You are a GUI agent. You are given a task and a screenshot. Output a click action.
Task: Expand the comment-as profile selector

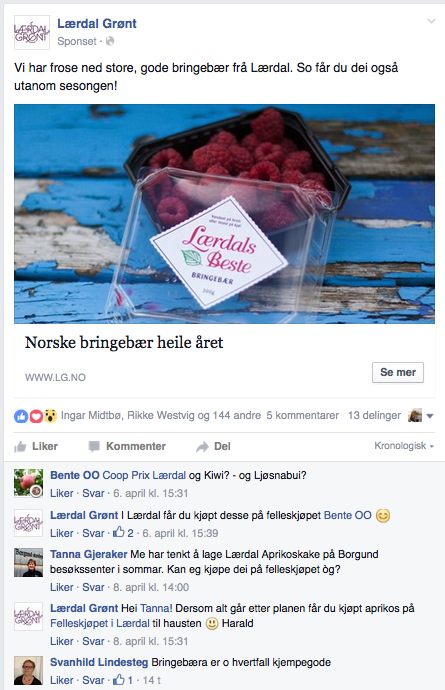point(421,415)
